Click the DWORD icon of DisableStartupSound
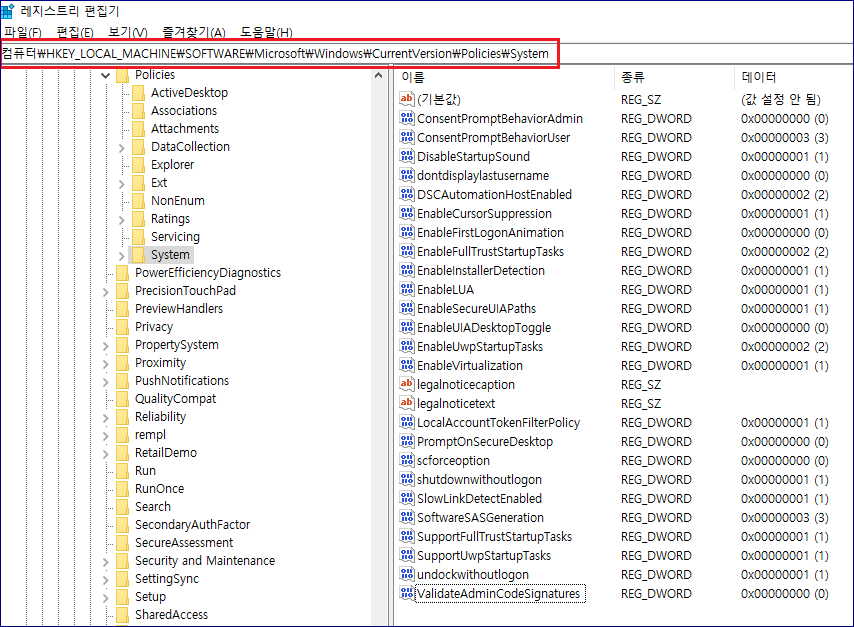The height and width of the screenshot is (627, 854). (x=407, y=156)
